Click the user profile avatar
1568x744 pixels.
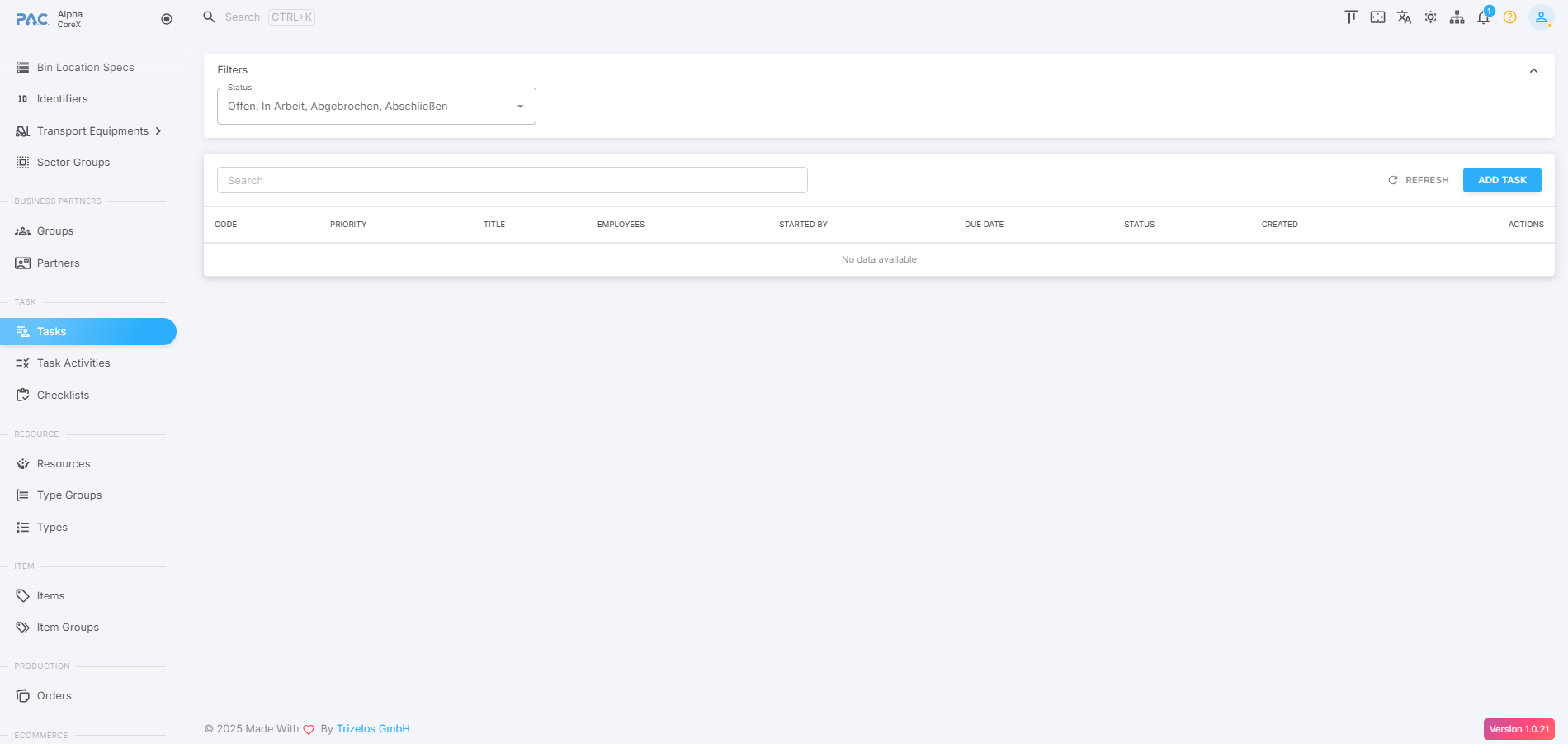[x=1541, y=17]
